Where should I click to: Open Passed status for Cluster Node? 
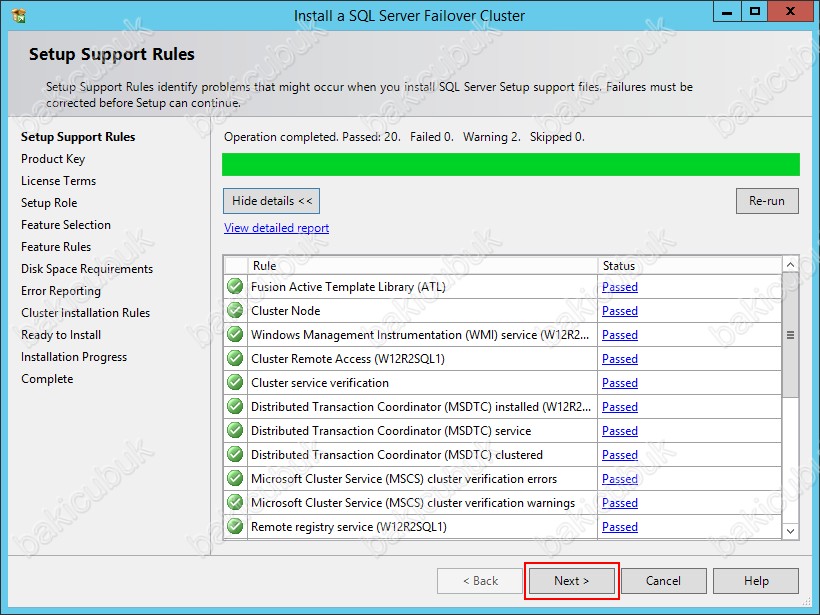pos(620,311)
